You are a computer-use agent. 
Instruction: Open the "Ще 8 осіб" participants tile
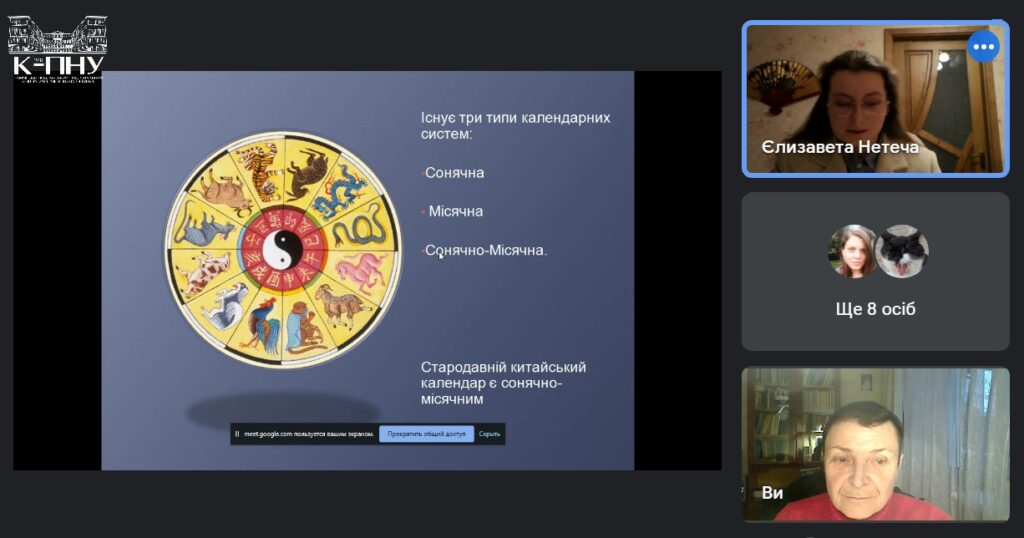(875, 271)
